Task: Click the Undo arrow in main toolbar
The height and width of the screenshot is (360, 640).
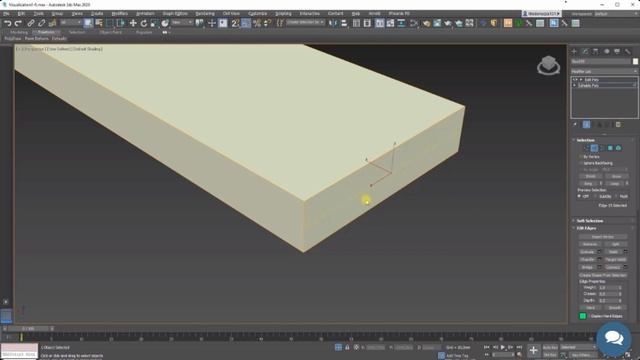Action: 7,23
